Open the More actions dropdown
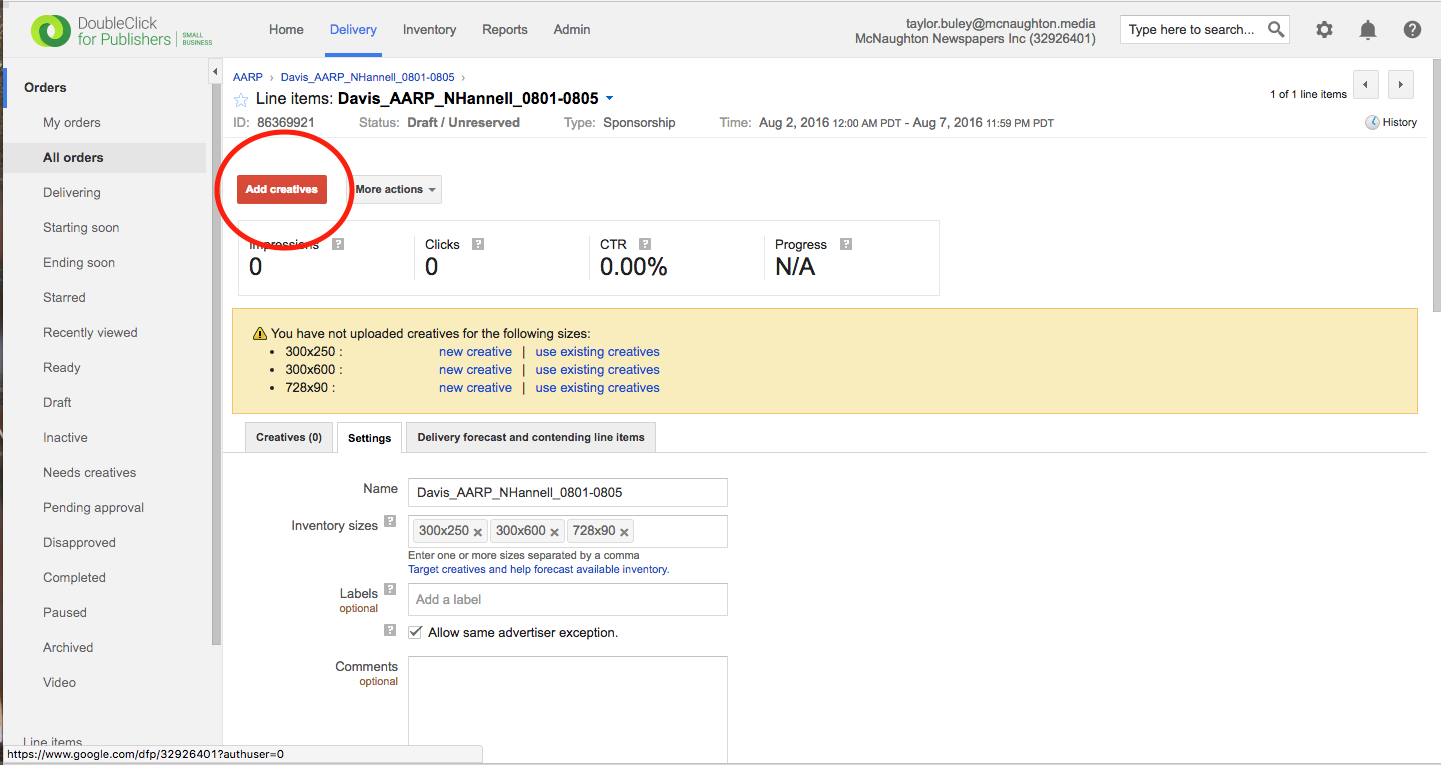Viewport: 1441px width, 765px height. click(x=395, y=189)
